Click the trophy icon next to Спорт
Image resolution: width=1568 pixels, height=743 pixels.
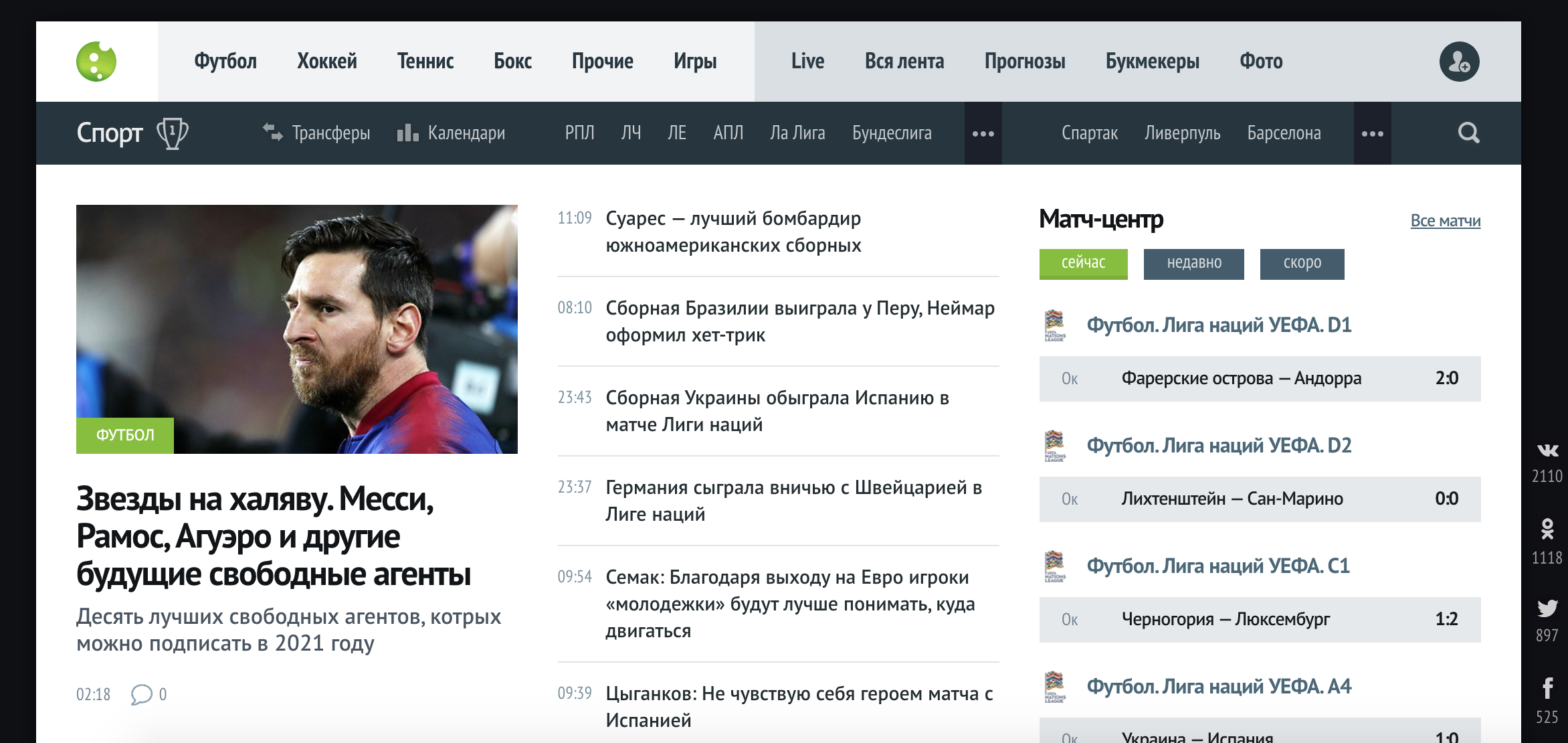click(x=173, y=133)
